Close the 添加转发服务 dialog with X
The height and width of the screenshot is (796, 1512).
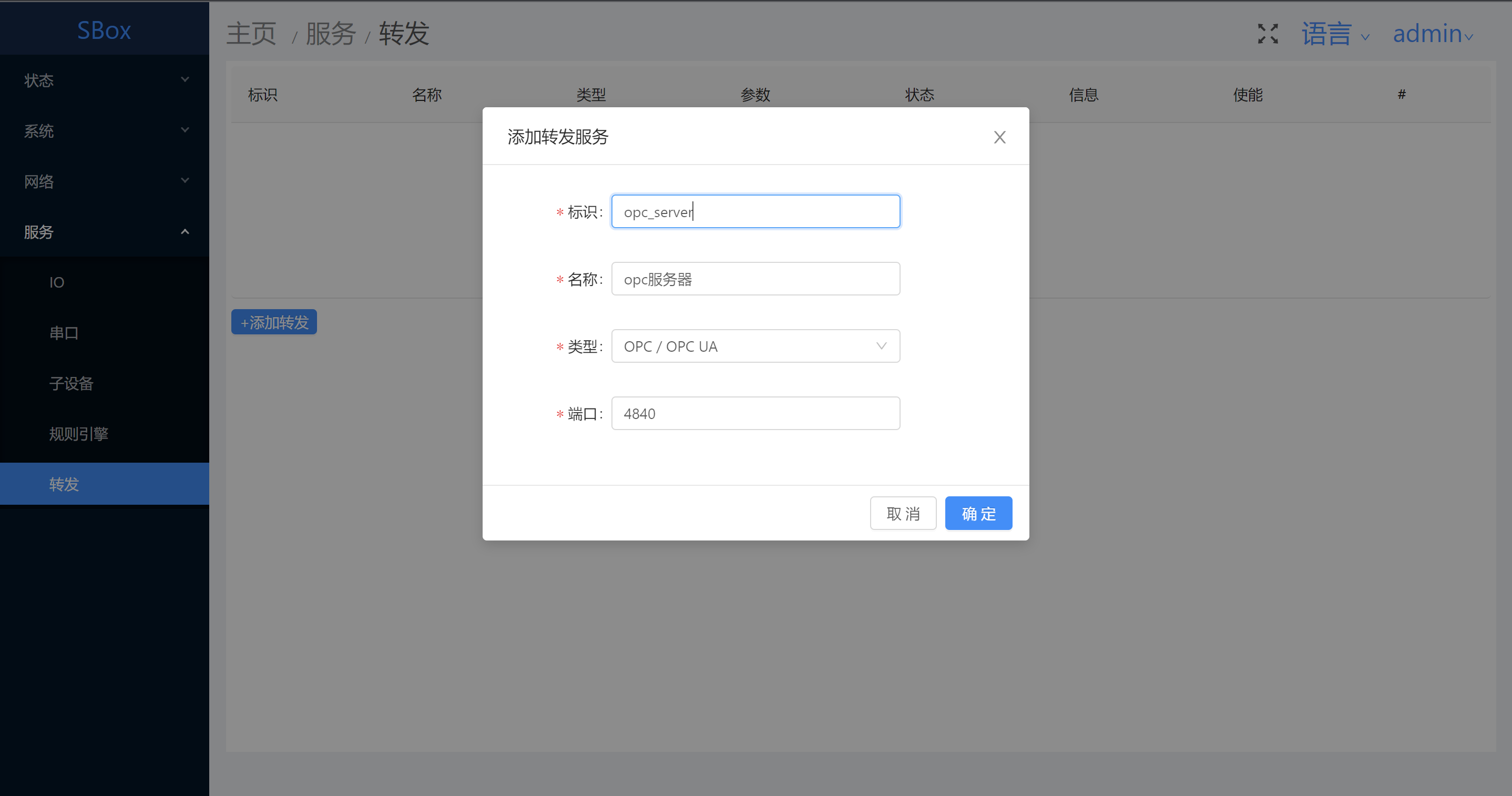point(999,137)
